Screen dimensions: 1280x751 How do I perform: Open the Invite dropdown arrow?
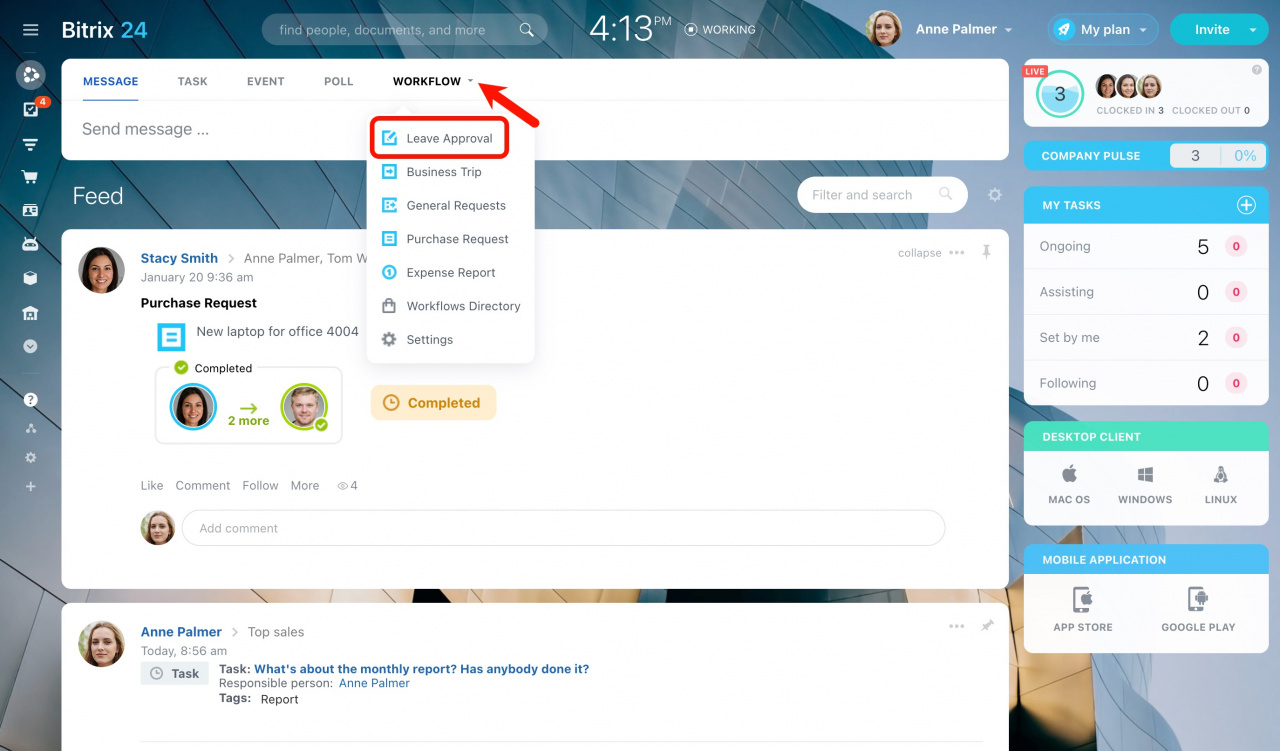pos(1253,30)
